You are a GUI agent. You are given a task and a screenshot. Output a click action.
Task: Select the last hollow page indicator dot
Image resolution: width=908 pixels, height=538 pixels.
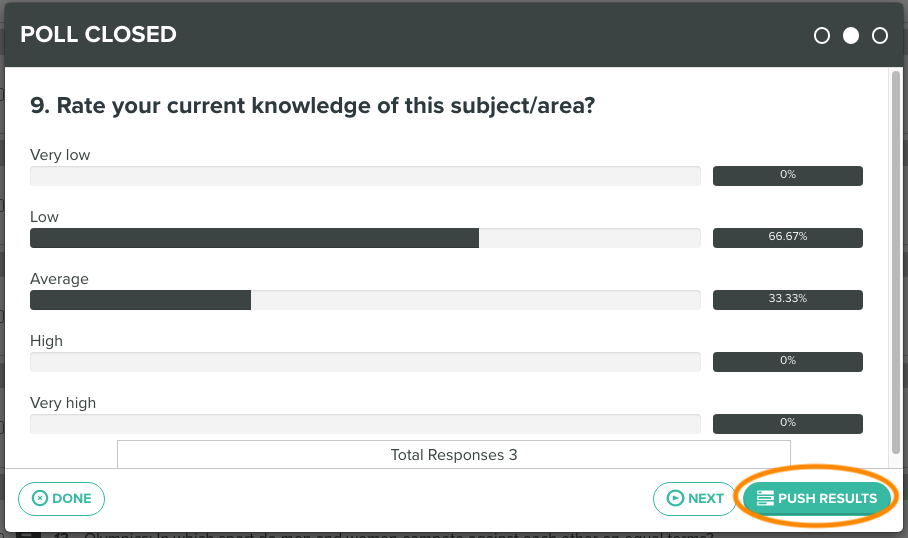point(880,36)
